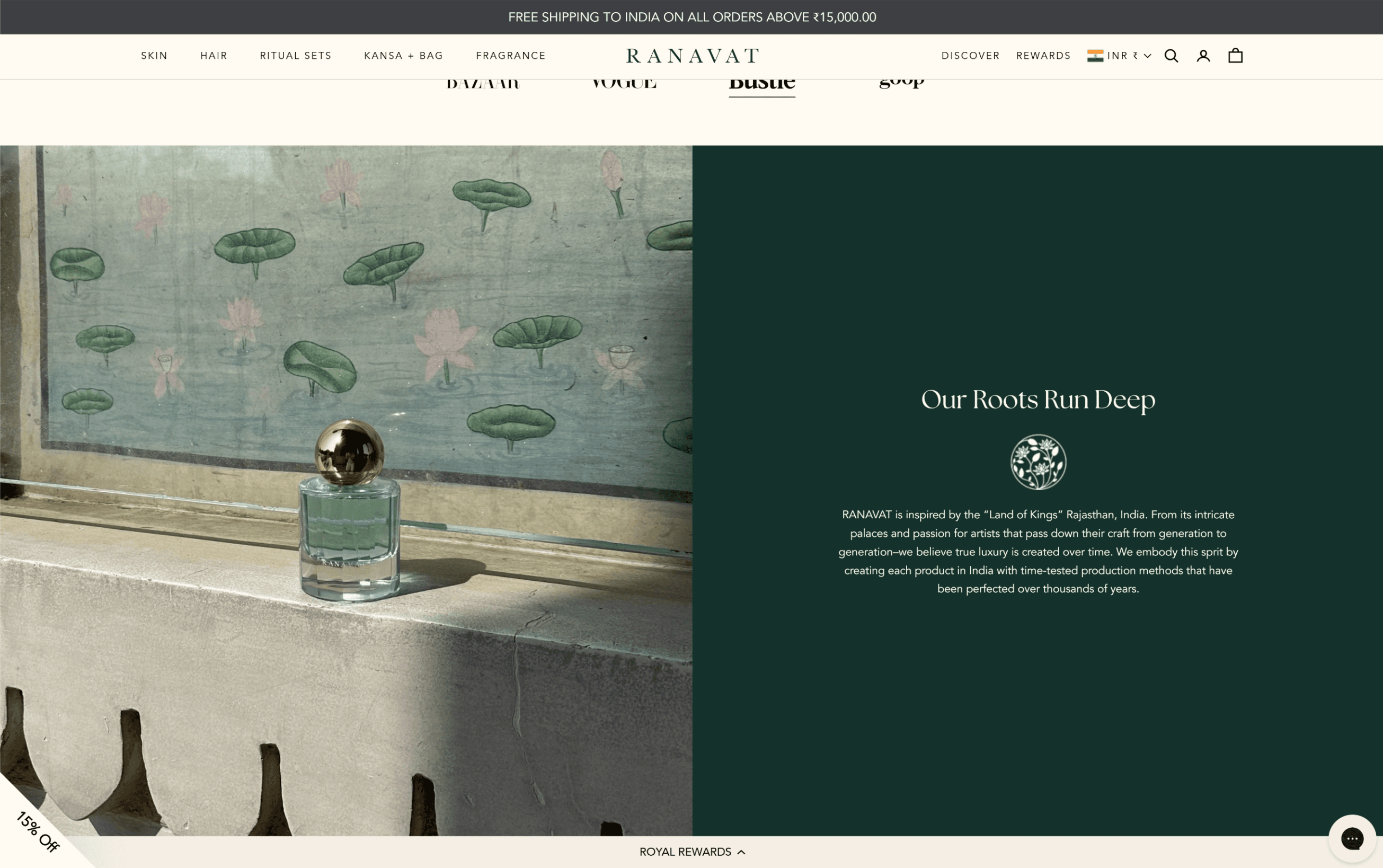Open the account profile icon
This screenshot has width=1383, height=868.
coord(1203,56)
